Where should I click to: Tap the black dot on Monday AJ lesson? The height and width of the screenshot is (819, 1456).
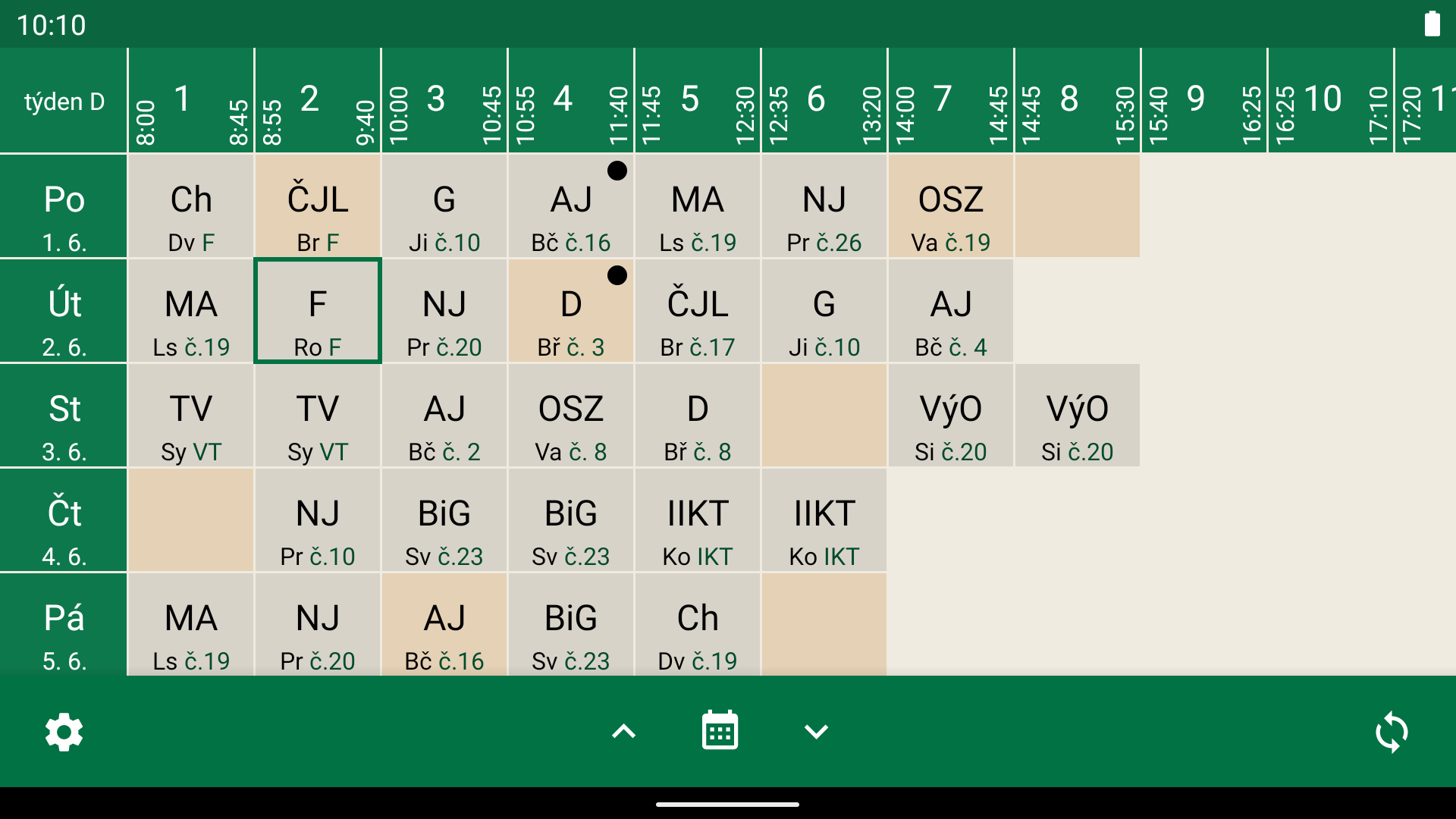pyautogui.click(x=617, y=171)
